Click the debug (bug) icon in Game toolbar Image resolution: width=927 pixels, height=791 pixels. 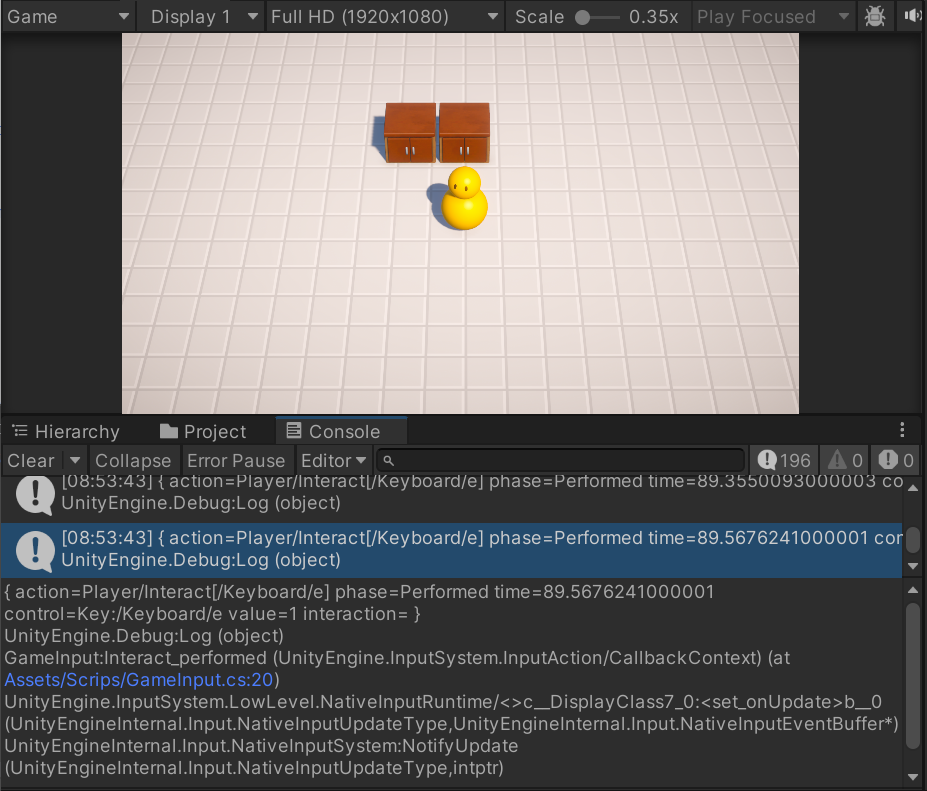[x=875, y=16]
